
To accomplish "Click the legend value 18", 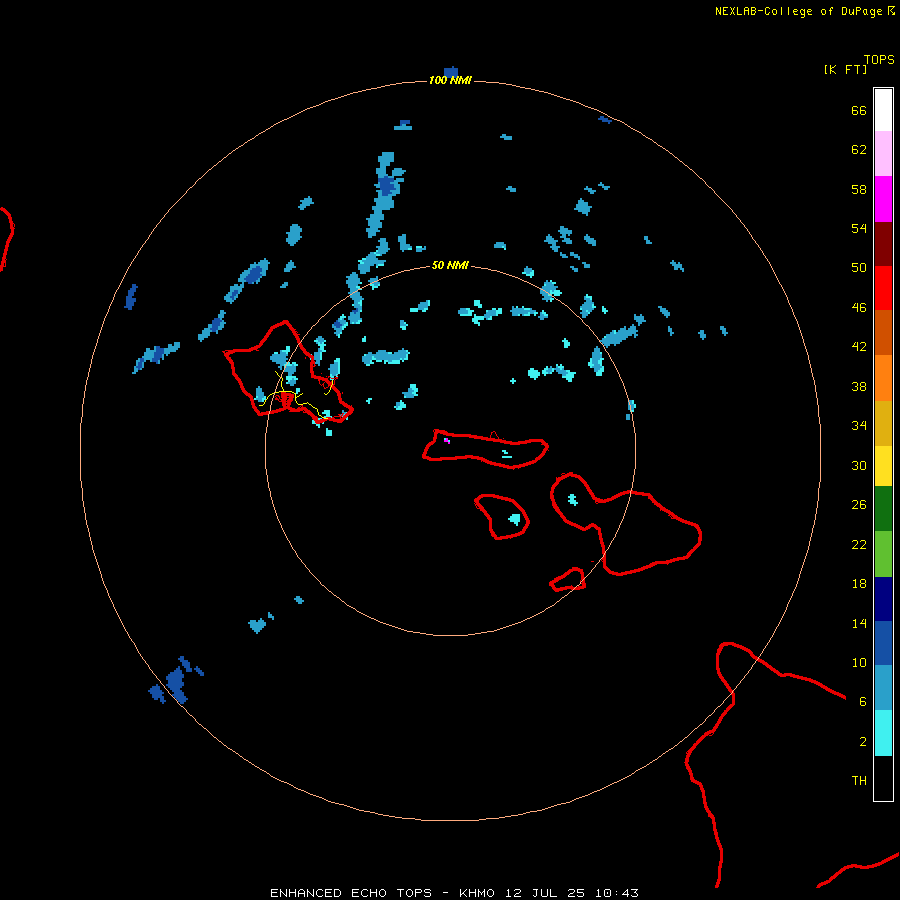I will (859, 584).
